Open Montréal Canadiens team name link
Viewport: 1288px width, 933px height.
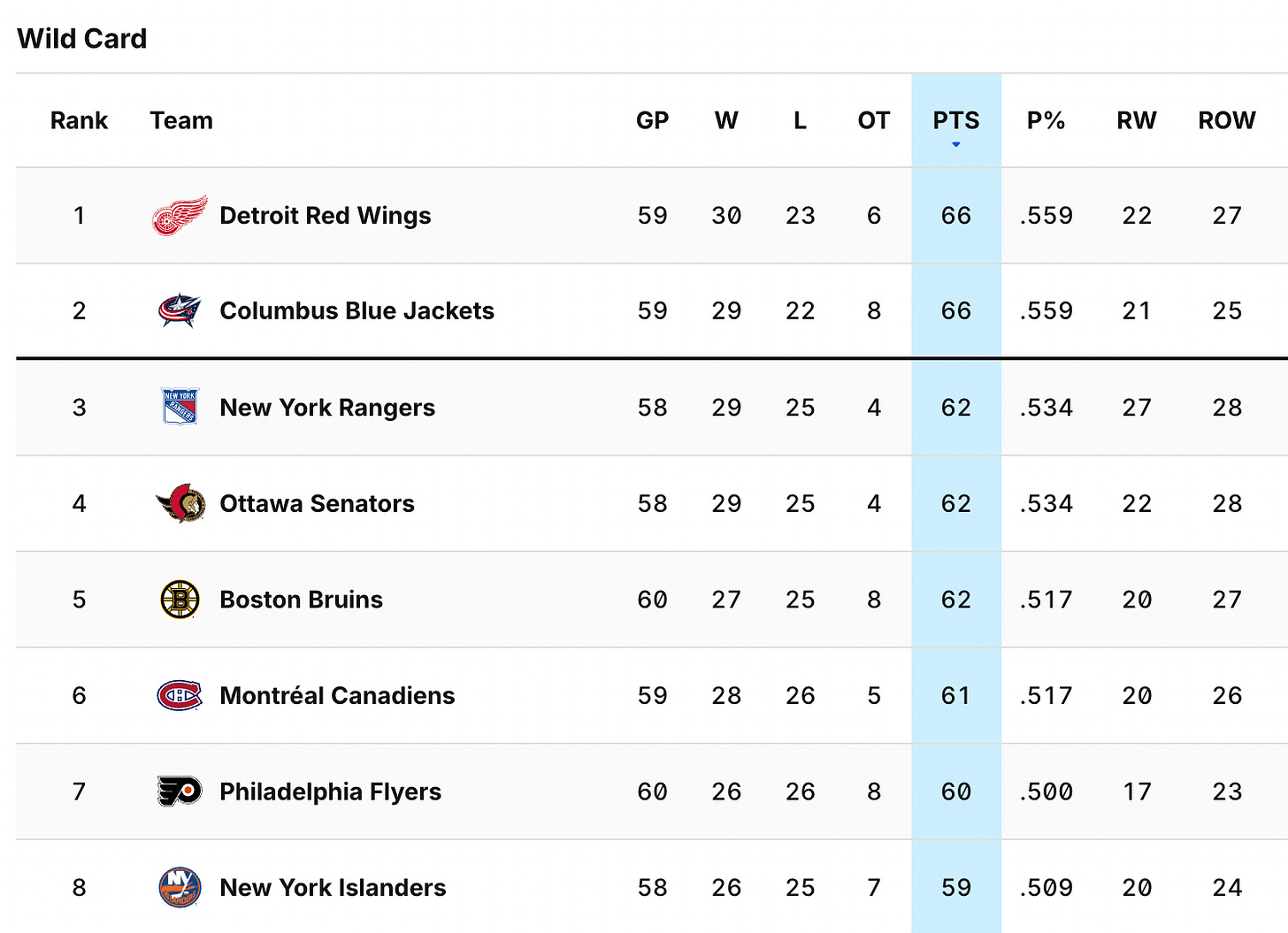(337, 696)
